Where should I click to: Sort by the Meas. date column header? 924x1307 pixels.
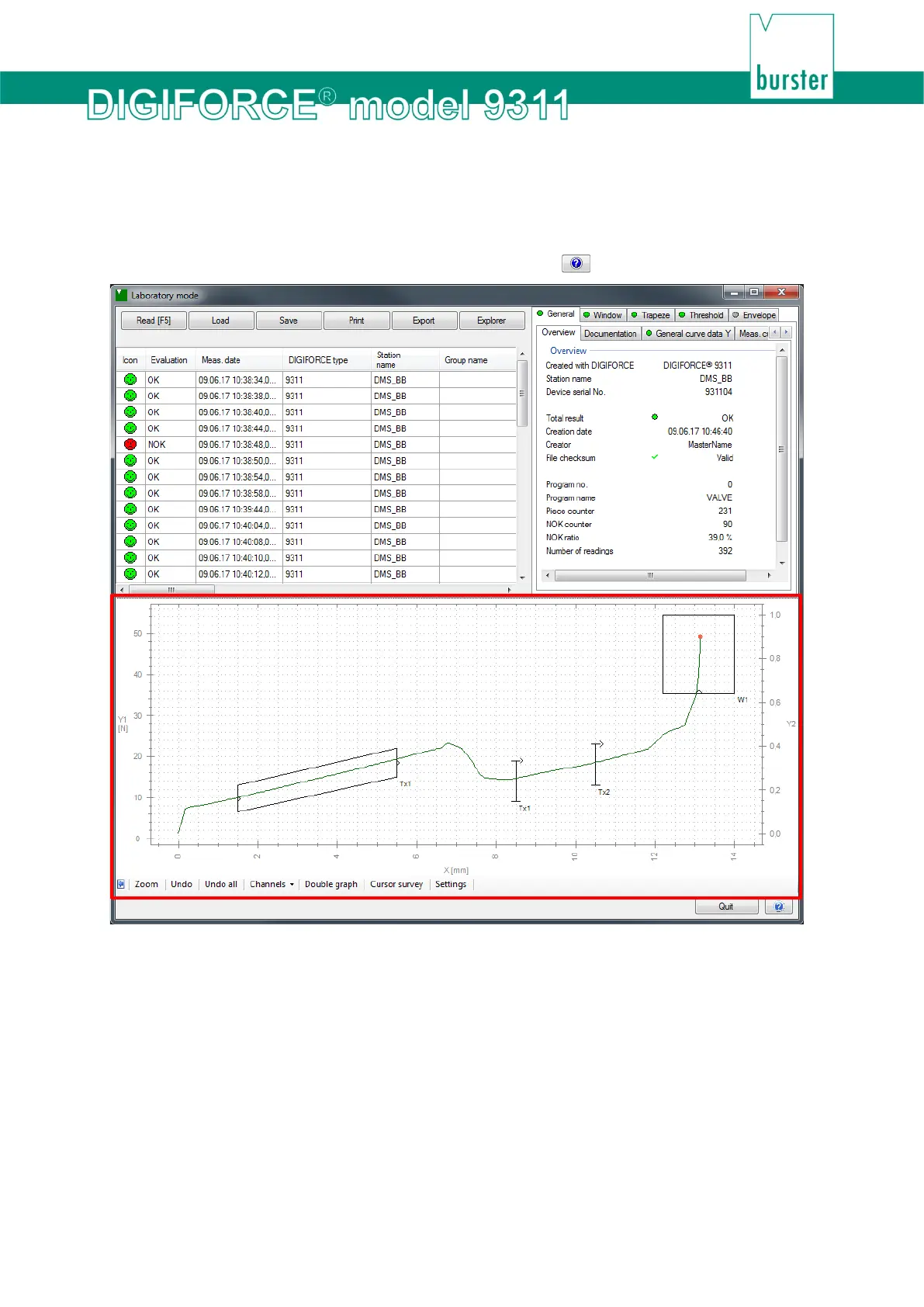tap(239, 360)
